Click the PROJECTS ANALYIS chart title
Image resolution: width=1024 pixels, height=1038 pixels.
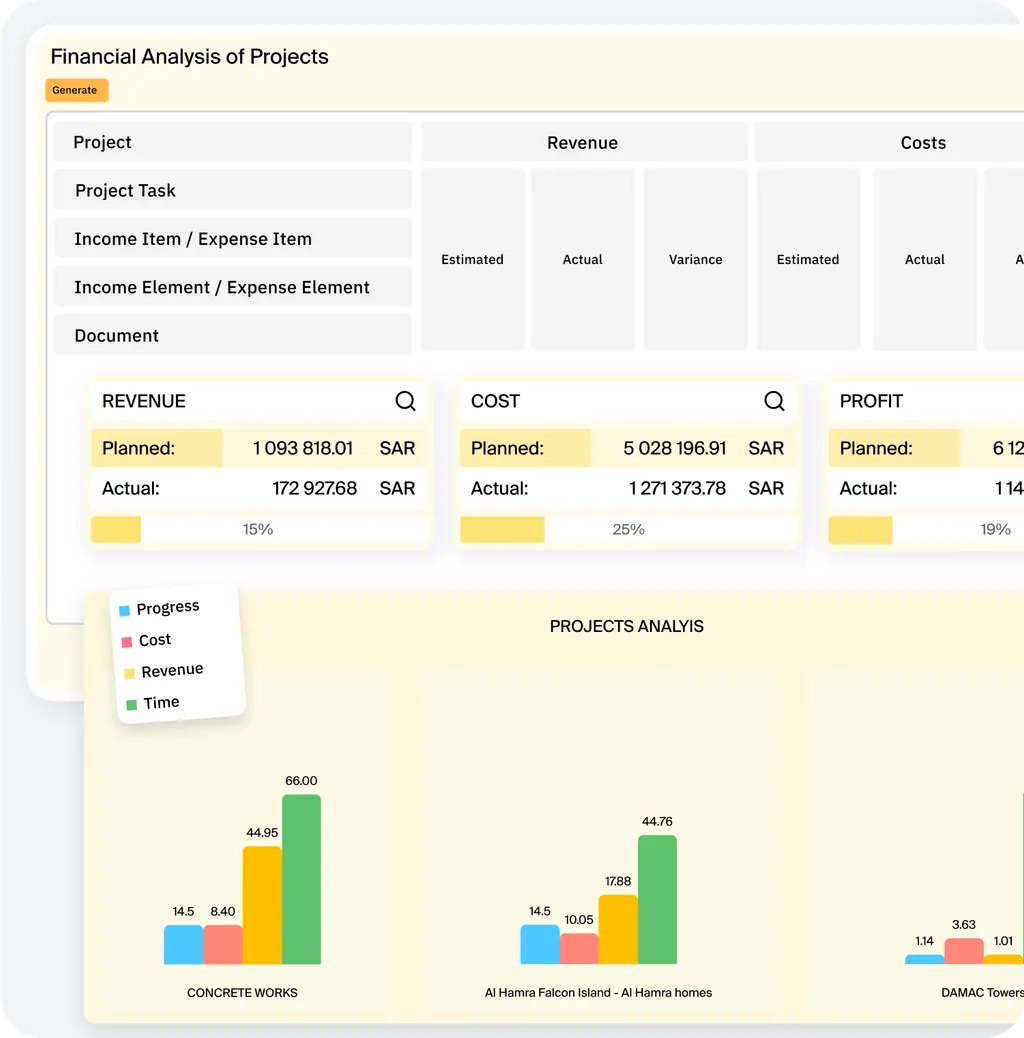click(x=626, y=626)
